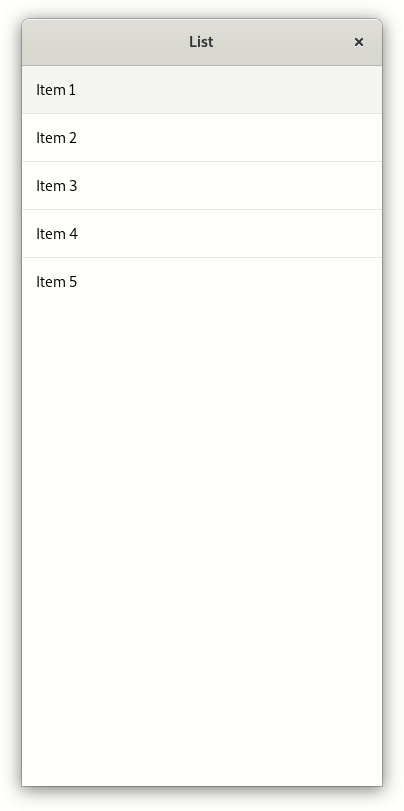Image resolution: width=404 pixels, height=811 pixels.
Task: Select the row between Item 3 and Item 5
Action: [202, 234]
